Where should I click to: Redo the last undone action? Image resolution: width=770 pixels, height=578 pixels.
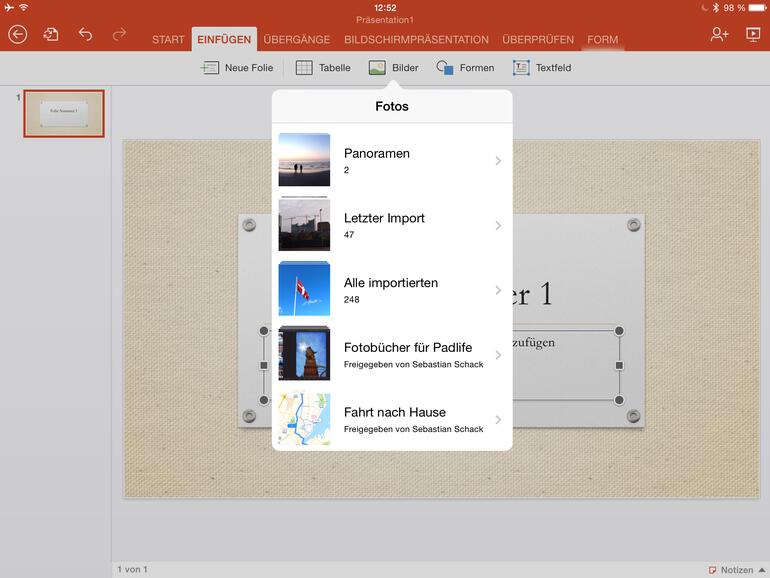119,34
